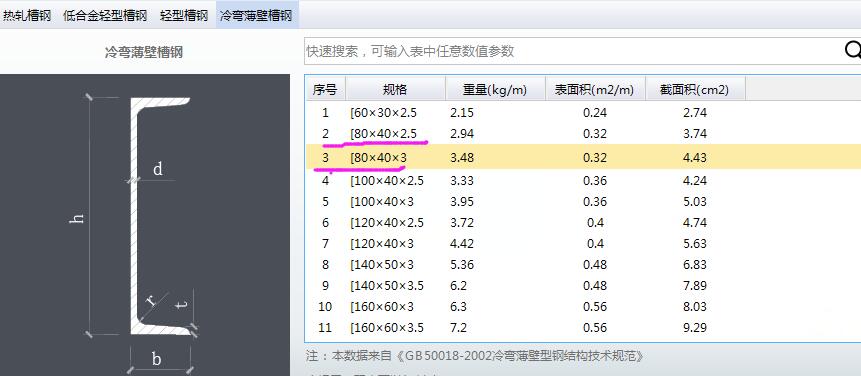This screenshot has width=861, height=376.
Task: Click section area value 6.83
Action: pos(695,265)
